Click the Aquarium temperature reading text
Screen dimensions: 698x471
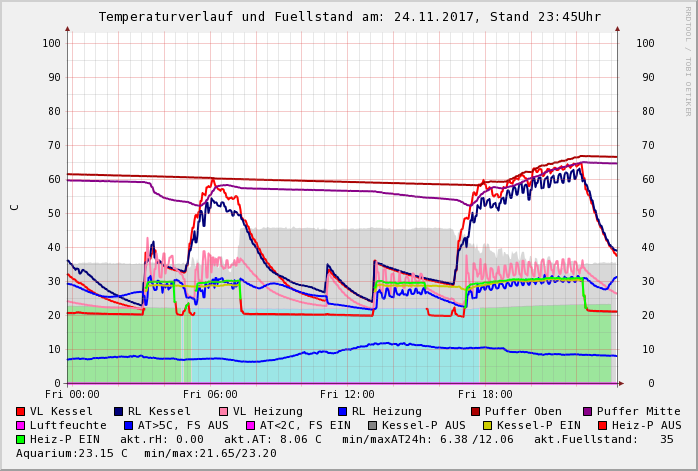(x=72, y=453)
